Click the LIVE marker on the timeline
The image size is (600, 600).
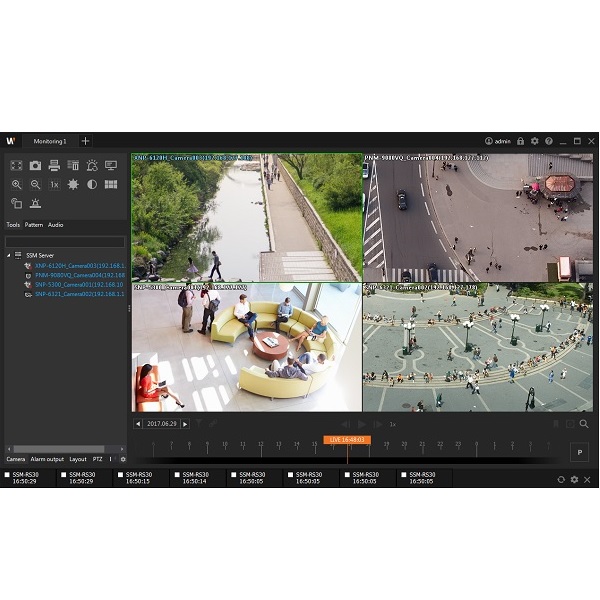346,439
